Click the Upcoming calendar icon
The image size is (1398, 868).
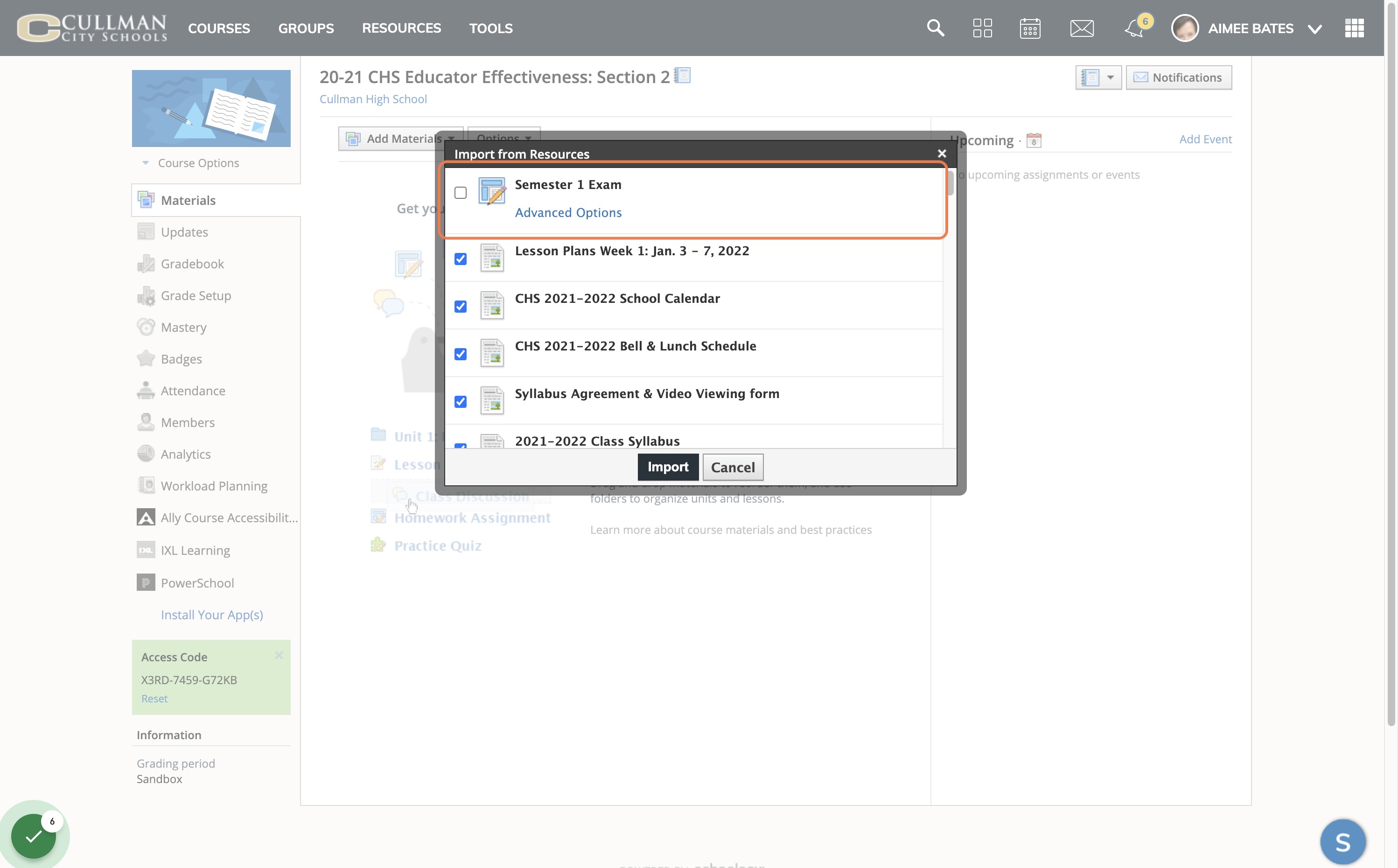pos(1034,140)
